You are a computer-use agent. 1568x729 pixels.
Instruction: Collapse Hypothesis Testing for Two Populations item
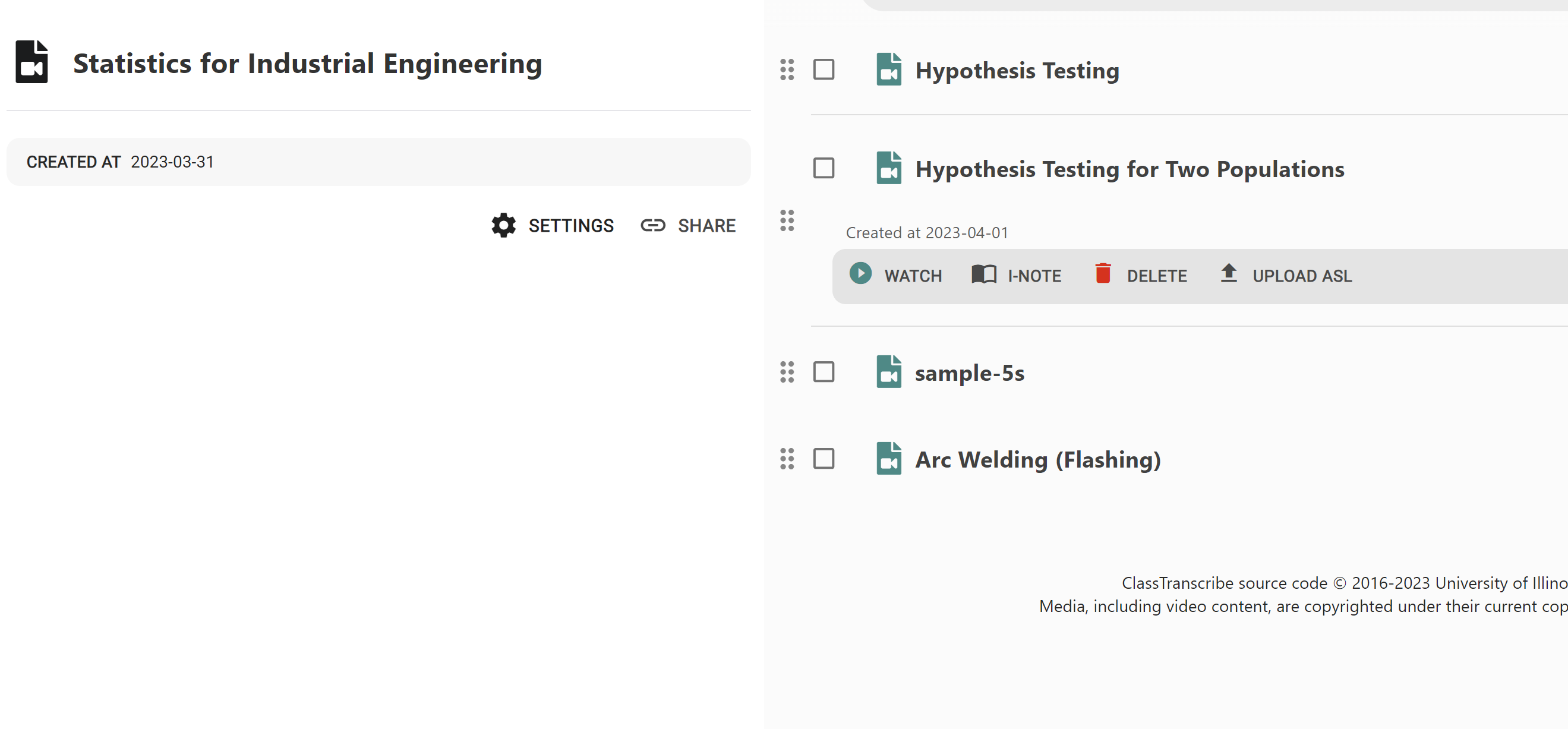[1129, 169]
